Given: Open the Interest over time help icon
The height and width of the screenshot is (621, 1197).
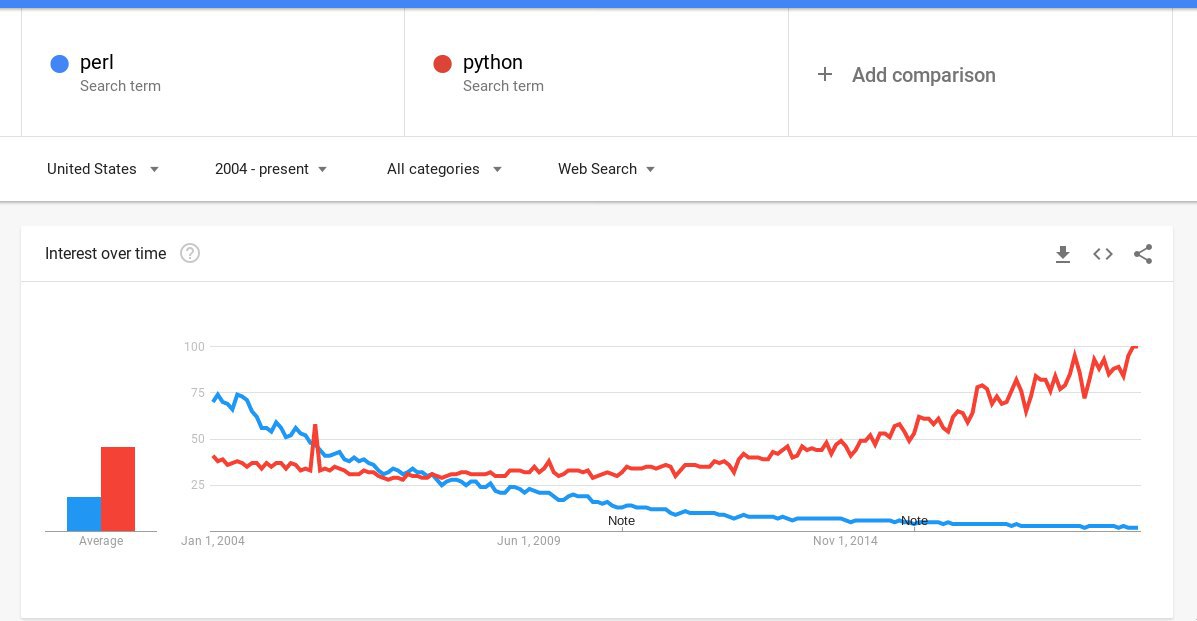Looking at the screenshot, I should pos(190,253).
